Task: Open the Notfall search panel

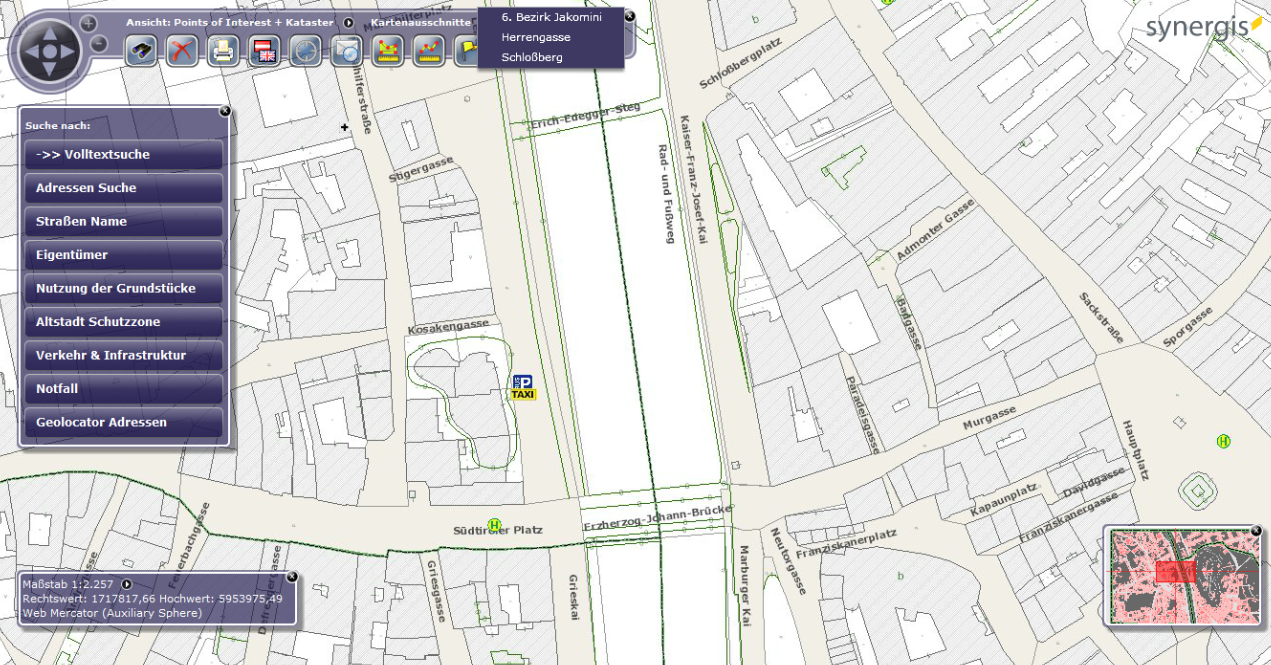Action: point(122,389)
